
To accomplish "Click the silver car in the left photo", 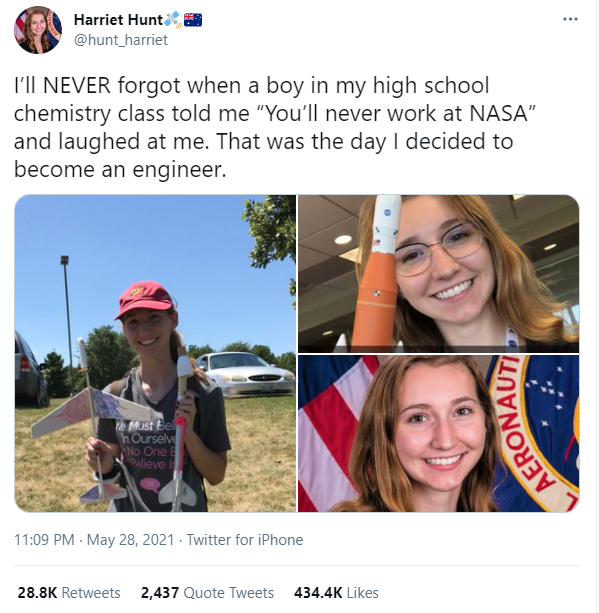I will point(246,374).
